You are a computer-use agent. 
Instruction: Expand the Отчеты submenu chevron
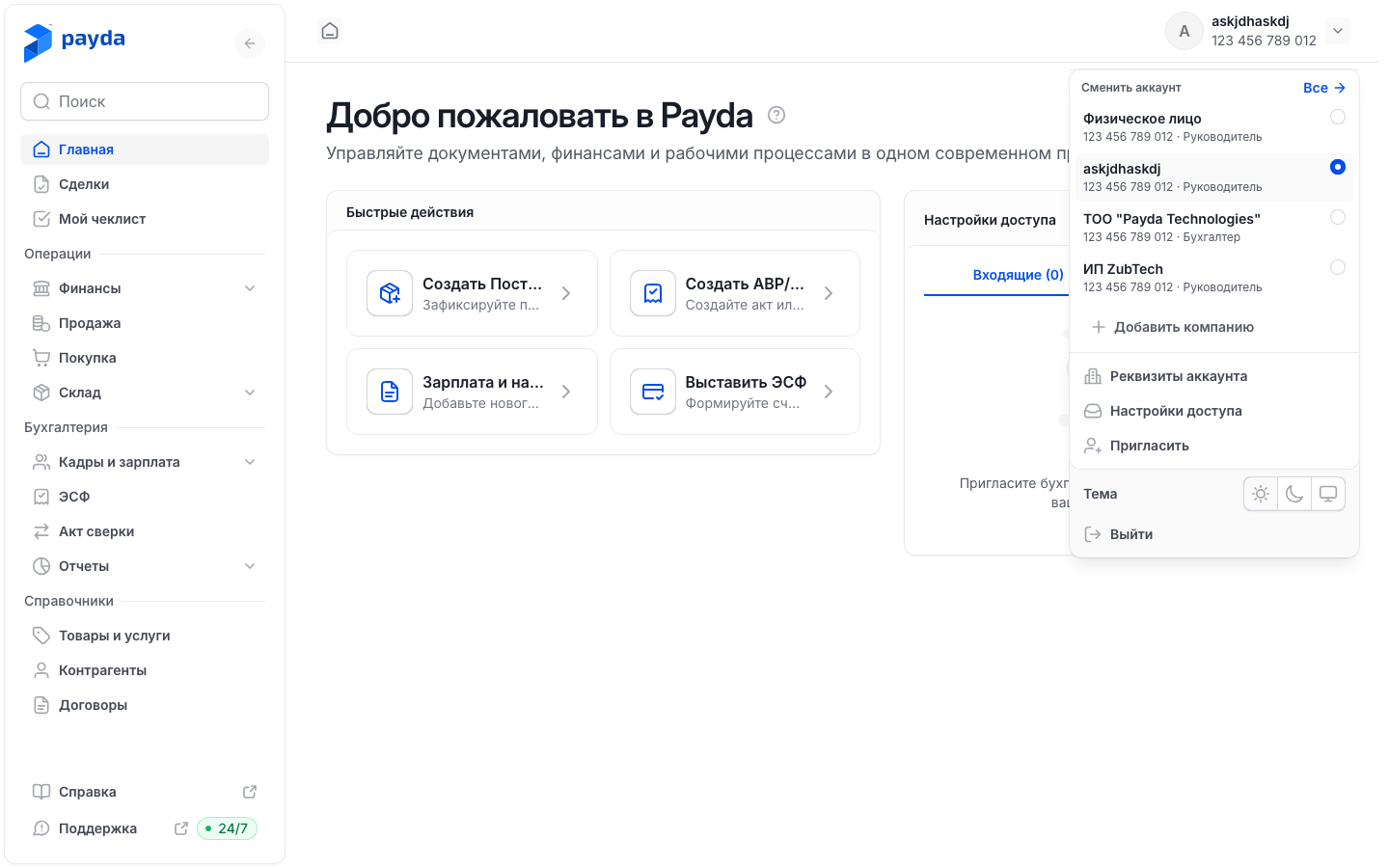(x=250, y=566)
